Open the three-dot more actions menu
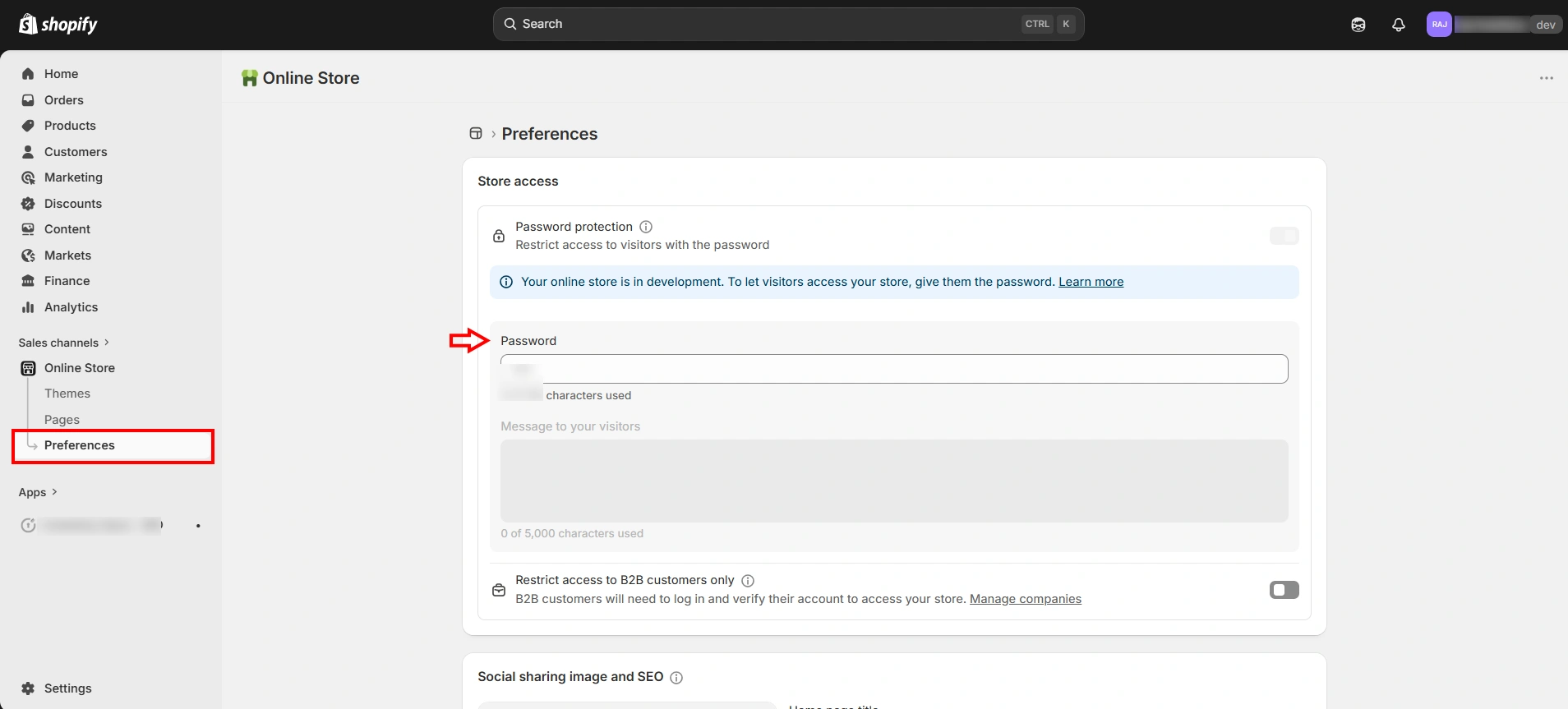 click(x=1547, y=78)
